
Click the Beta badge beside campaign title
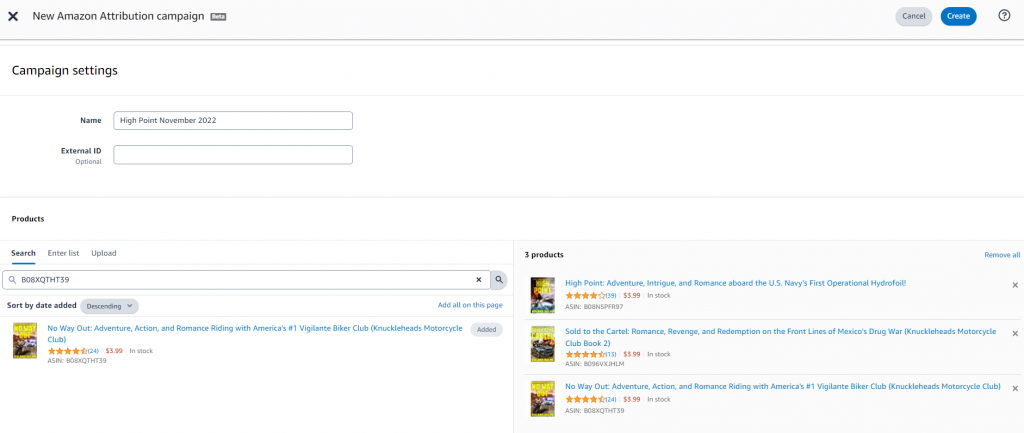tap(218, 17)
